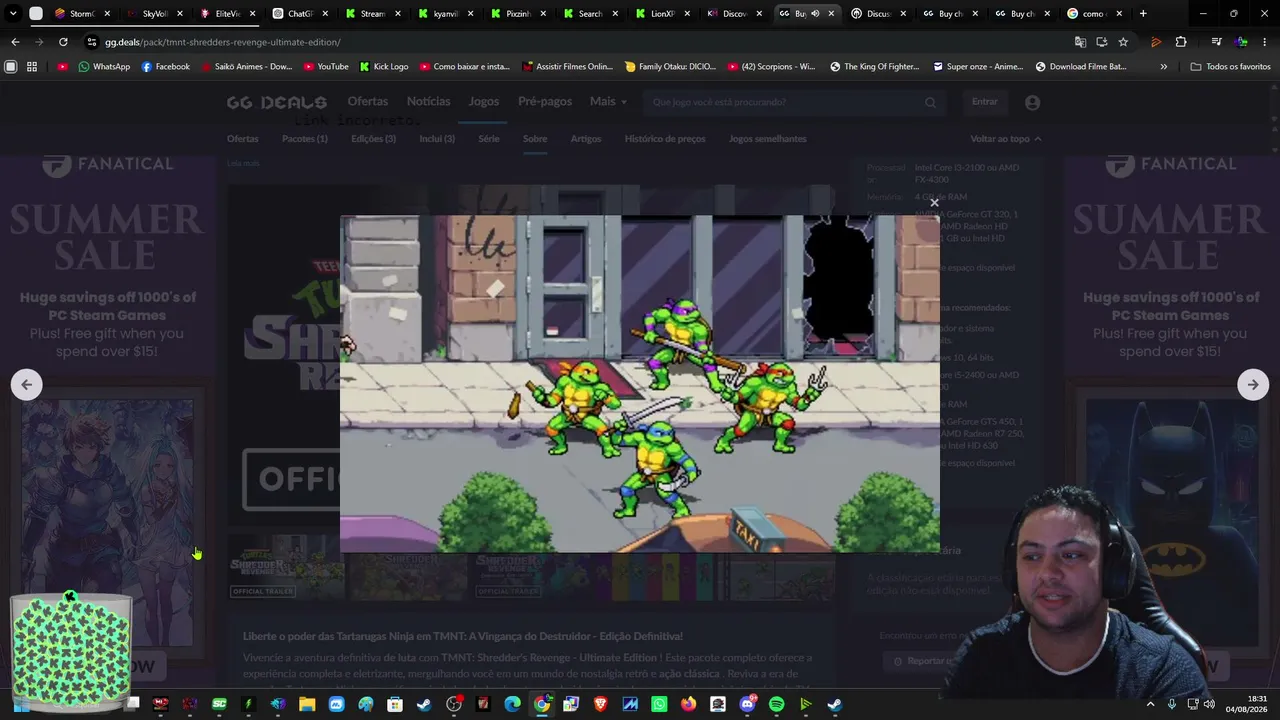Open the Chrome apps grid shortcut
Screen dimensions: 1280x720
pos(32,66)
